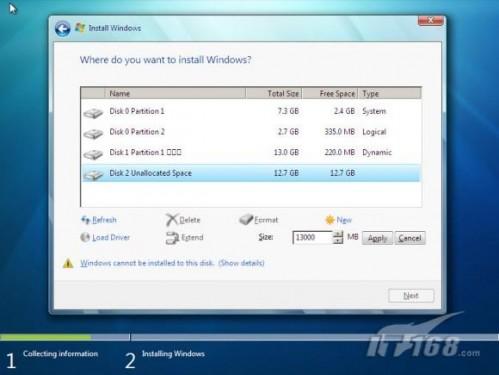Click the 220.0 MB free space cell

point(340,153)
